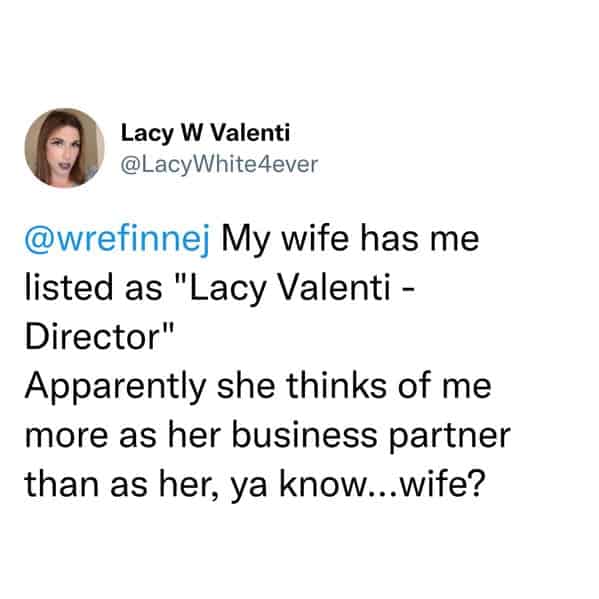Click the quoted "Lacy Valenti -" text
This screenshot has height=599, width=599.
tap(296, 288)
